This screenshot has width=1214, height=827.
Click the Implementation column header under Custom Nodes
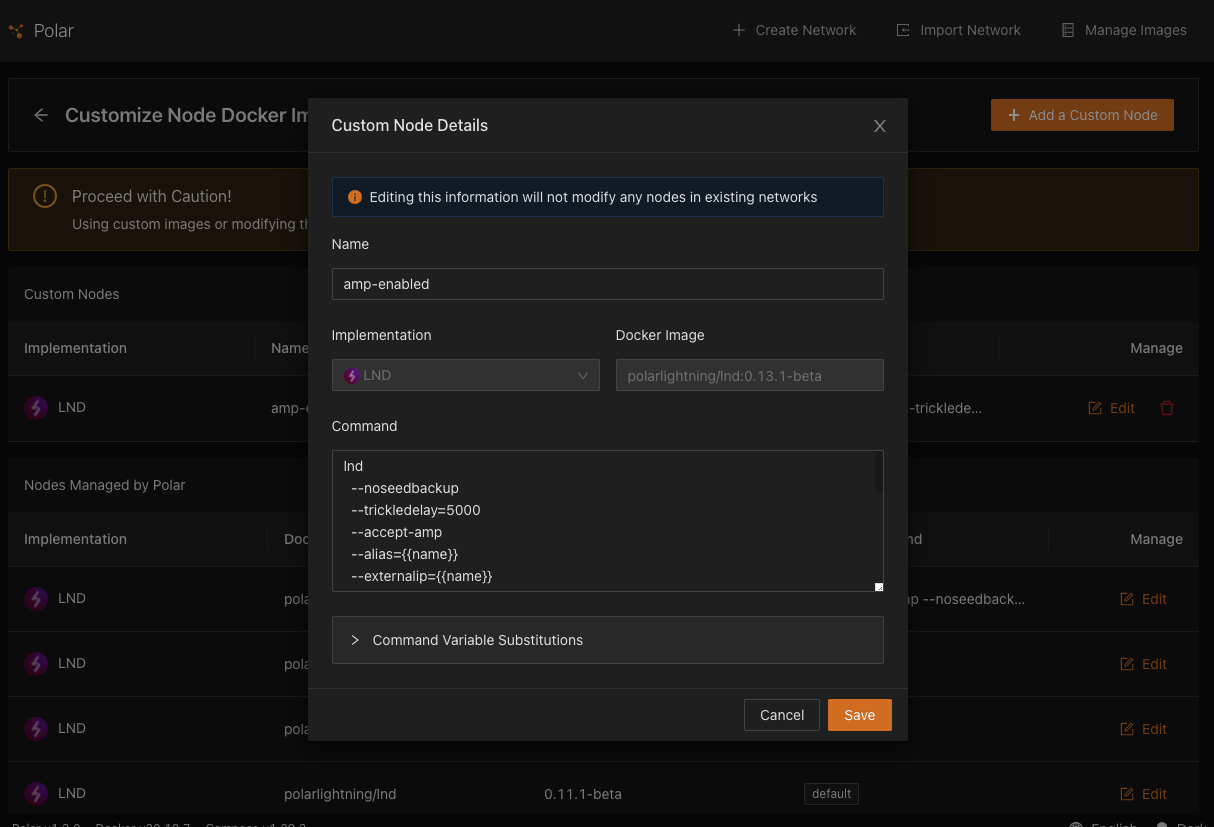(x=76, y=348)
